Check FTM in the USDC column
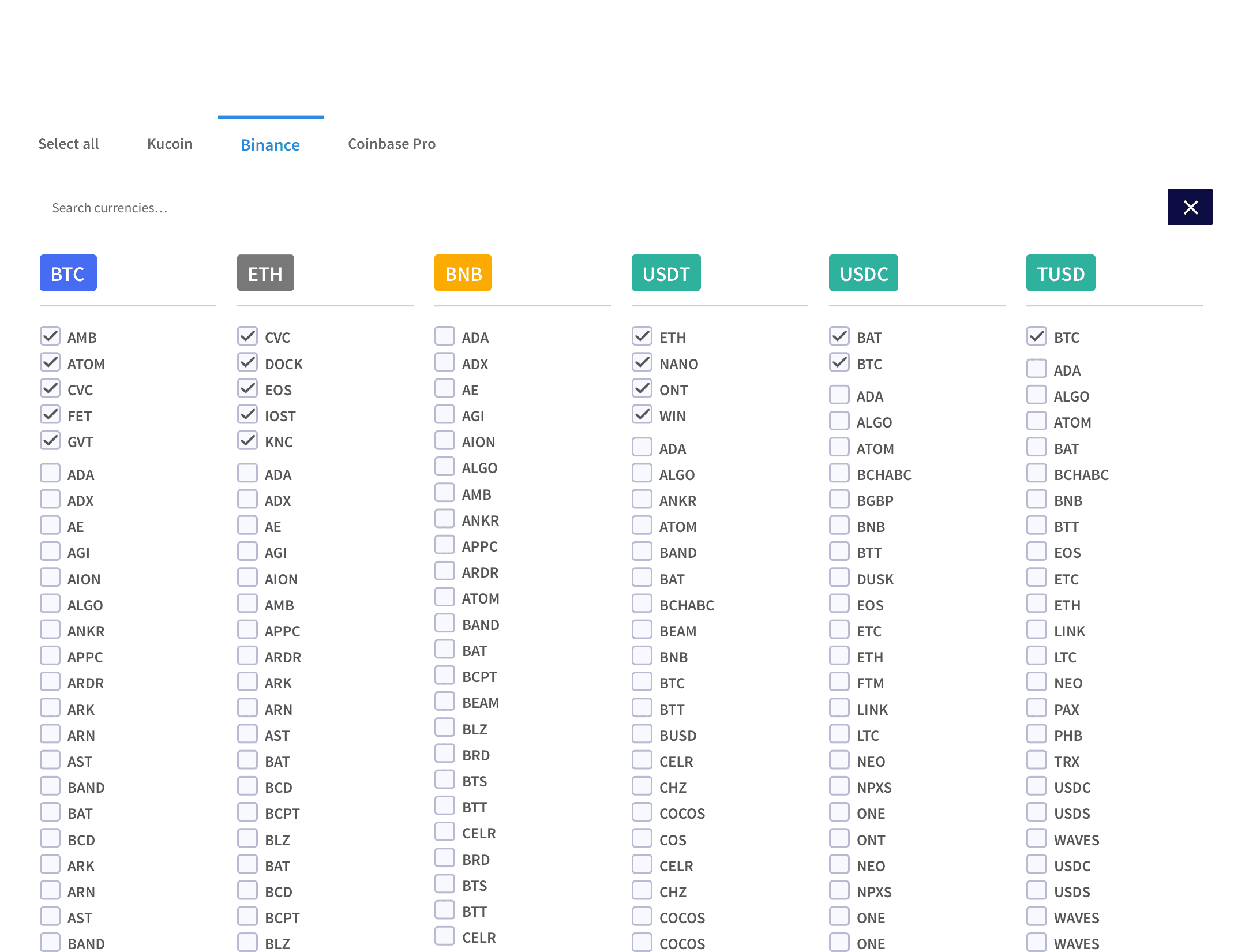Screen dimensions: 1260x952 pyautogui.click(x=839, y=681)
